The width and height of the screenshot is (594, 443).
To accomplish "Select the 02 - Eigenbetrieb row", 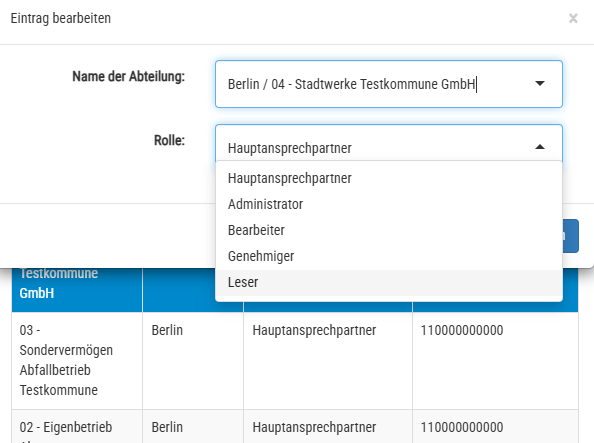I will (x=295, y=426).
